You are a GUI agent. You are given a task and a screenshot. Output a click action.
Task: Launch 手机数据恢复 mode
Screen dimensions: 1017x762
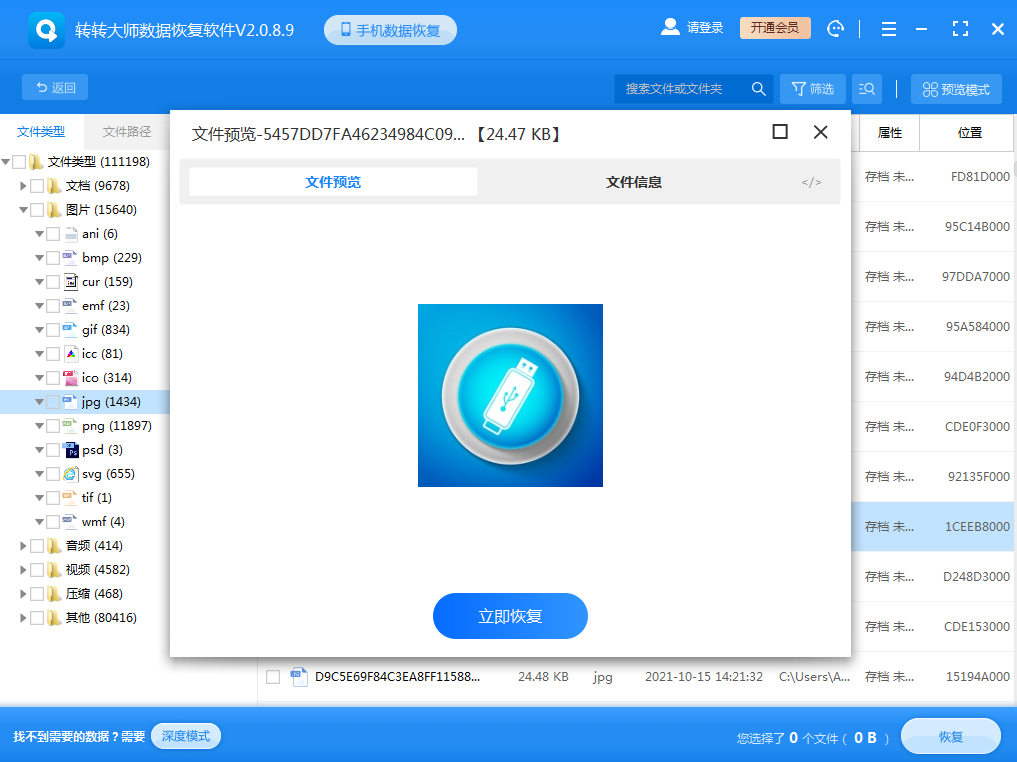390,29
